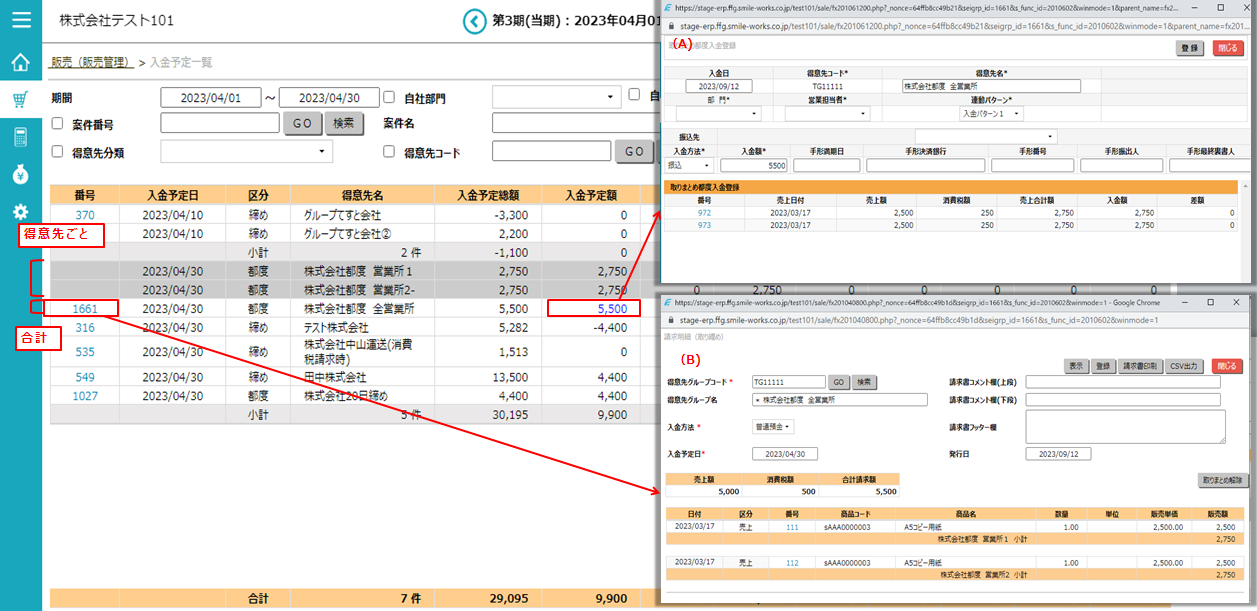Image resolution: width=1257 pixels, height=611 pixels.
Task: Go to previous period with arrow icon
Action: [473, 20]
